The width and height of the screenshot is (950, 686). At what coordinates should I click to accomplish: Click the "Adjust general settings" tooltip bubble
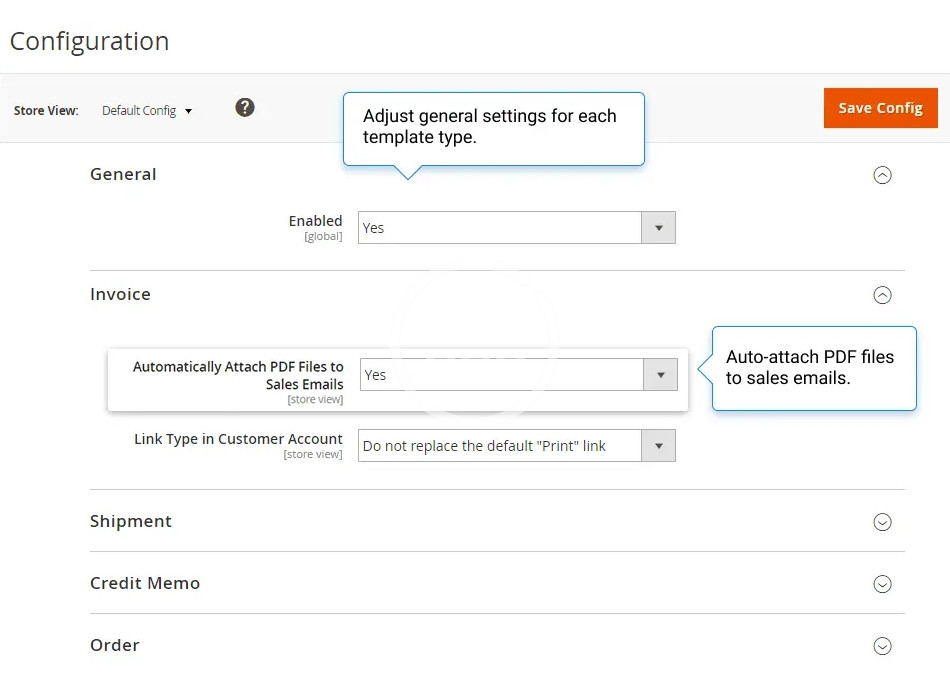[493, 127]
